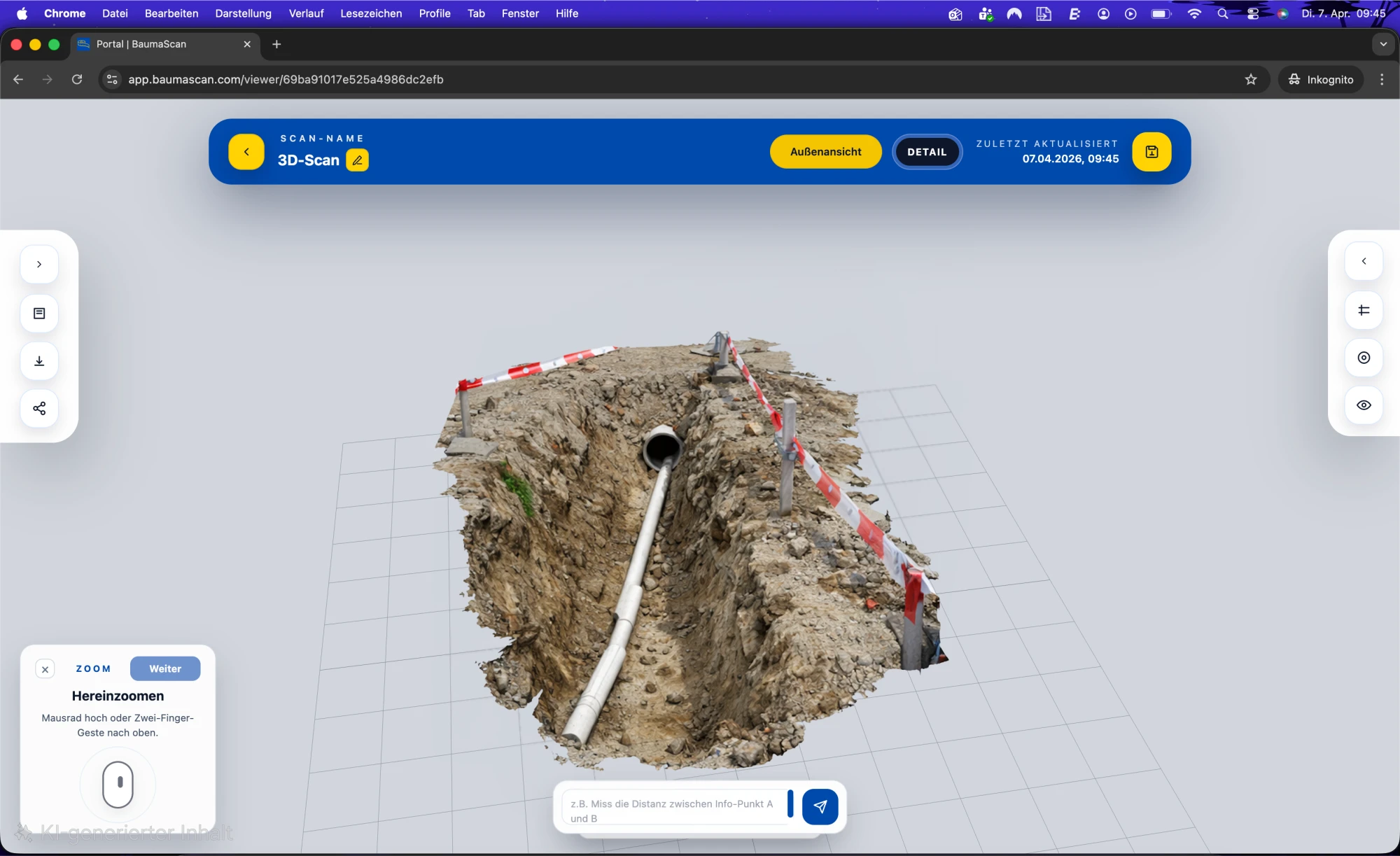
Task: Click the 07.04.2026, 09:45 timestamp
Action: tap(1070, 159)
